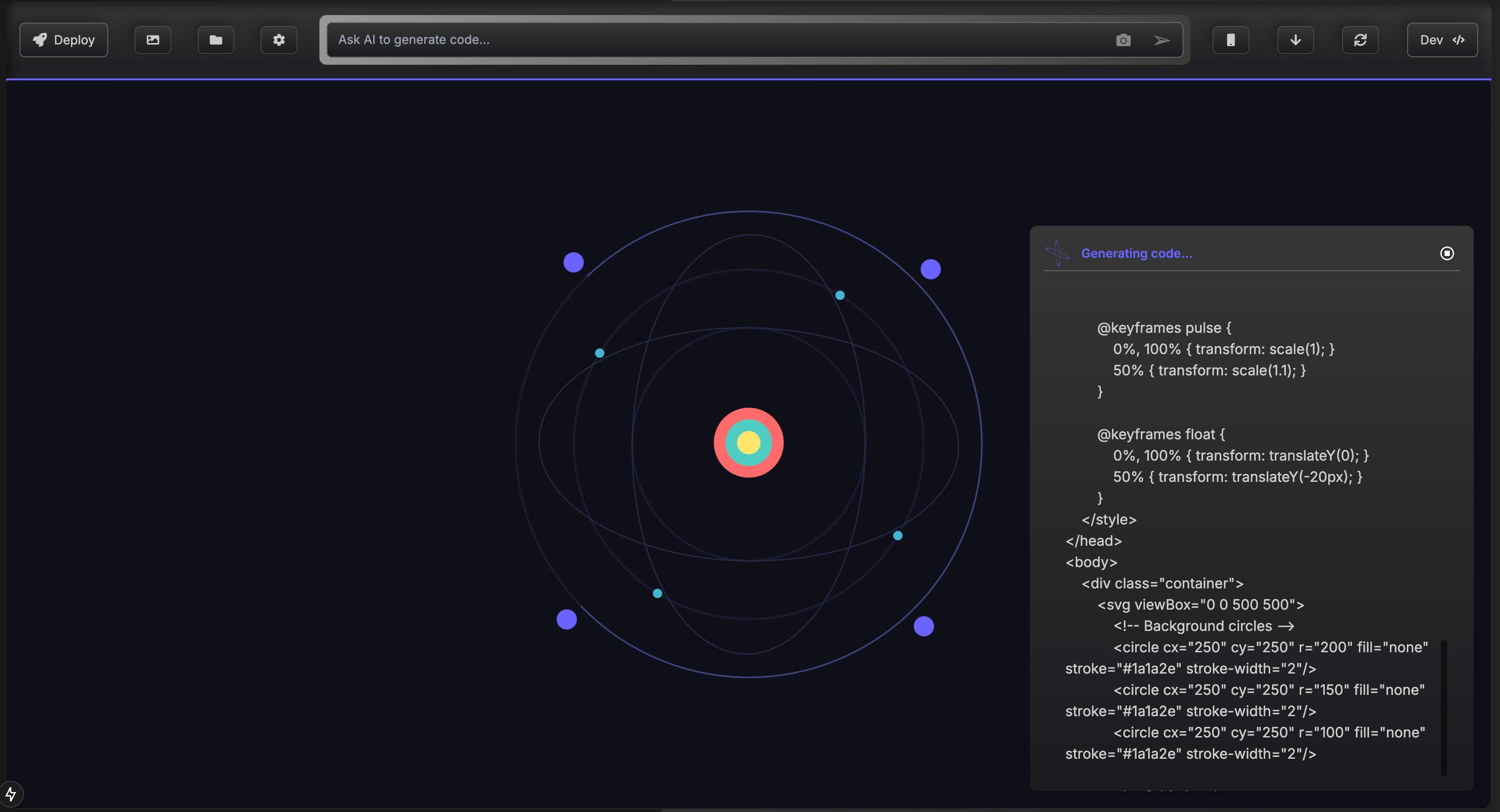The width and height of the screenshot is (1500, 812).
Task: Click the yellow nucleus center
Action: (x=748, y=442)
